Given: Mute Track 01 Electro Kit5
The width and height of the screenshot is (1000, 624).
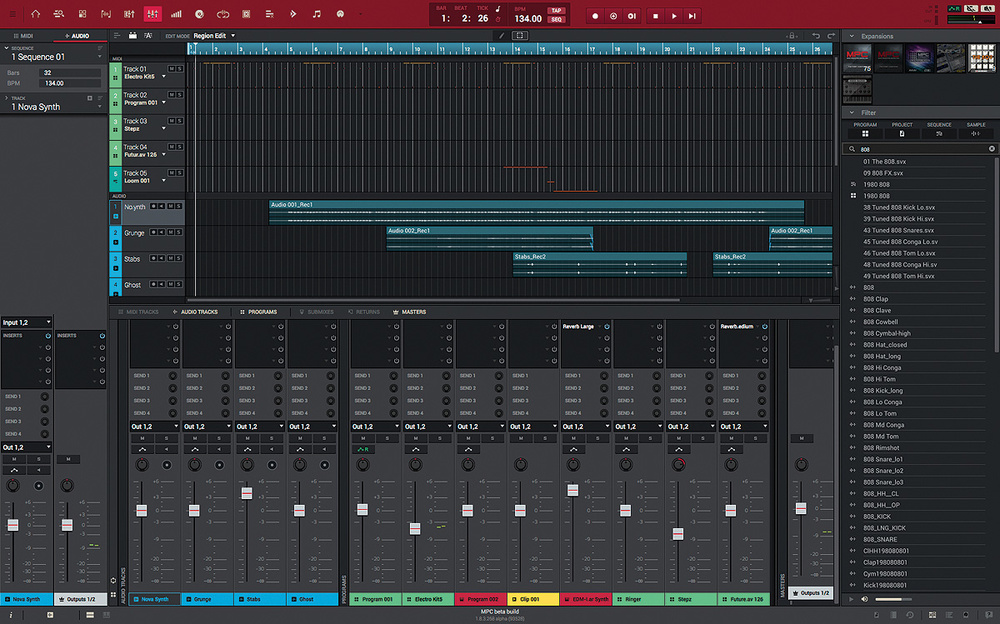Looking at the screenshot, I should point(171,68).
